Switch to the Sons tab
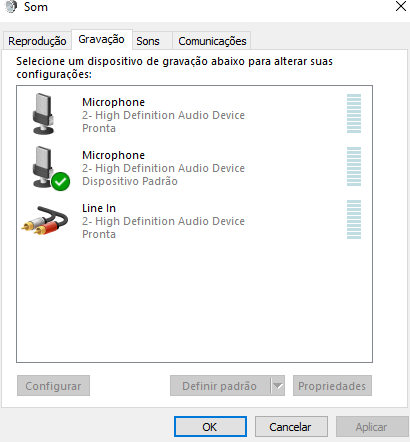 pyautogui.click(x=148, y=41)
